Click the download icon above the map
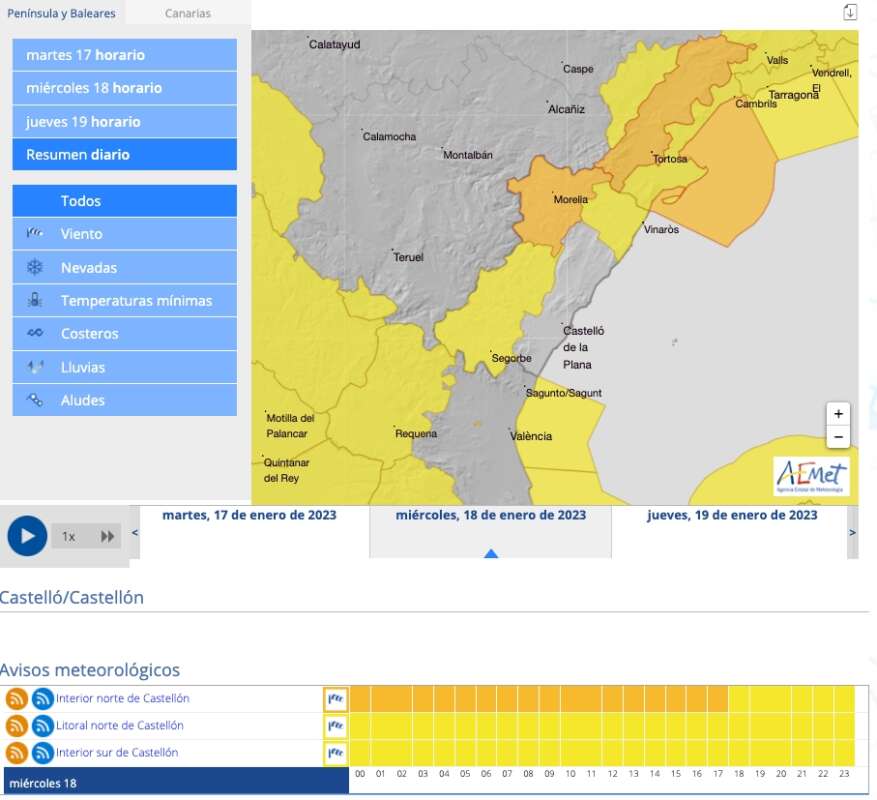The width and height of the screenshot is (877, 800). click(850, 12)
